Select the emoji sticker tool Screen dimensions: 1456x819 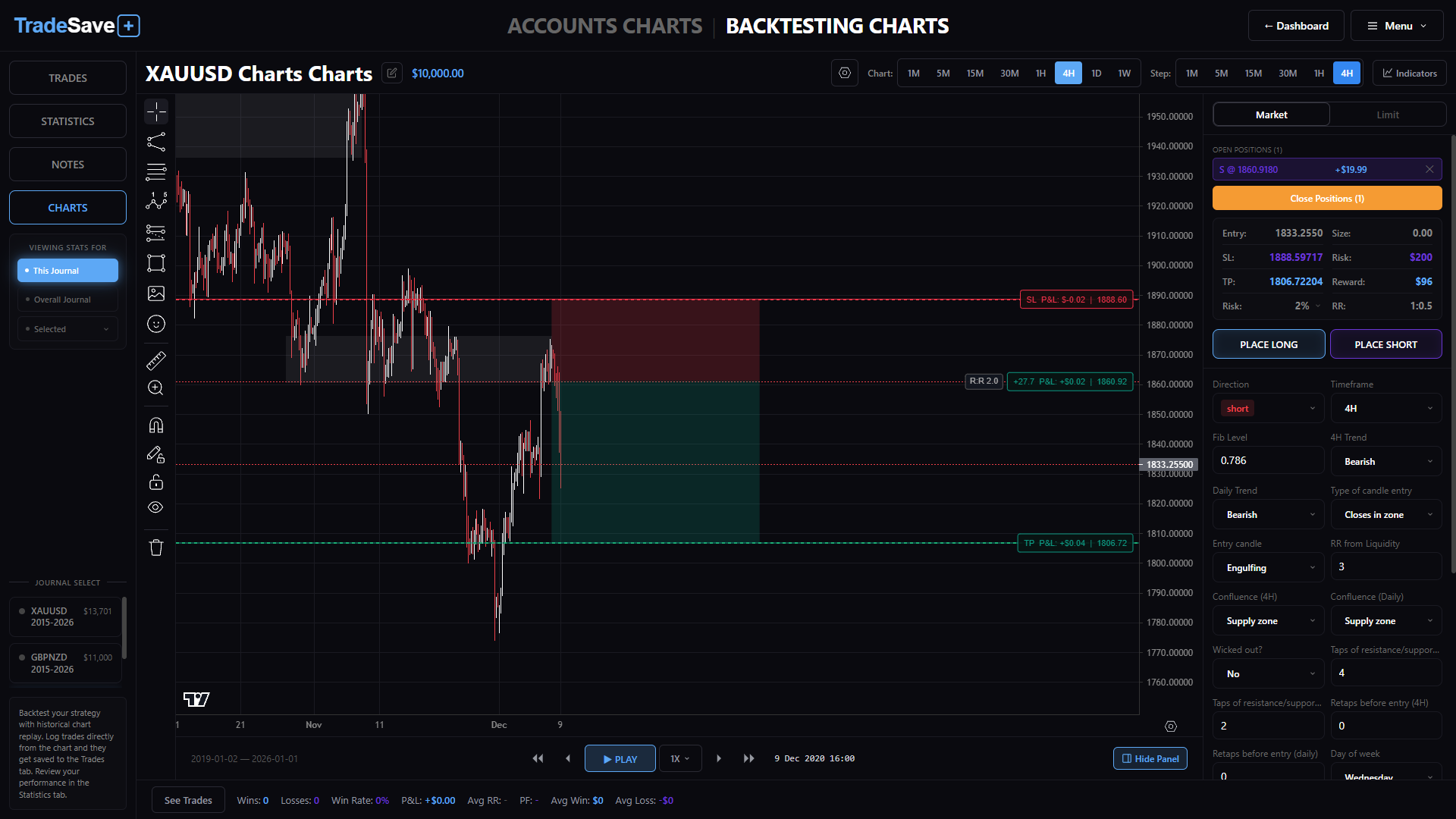156,324
